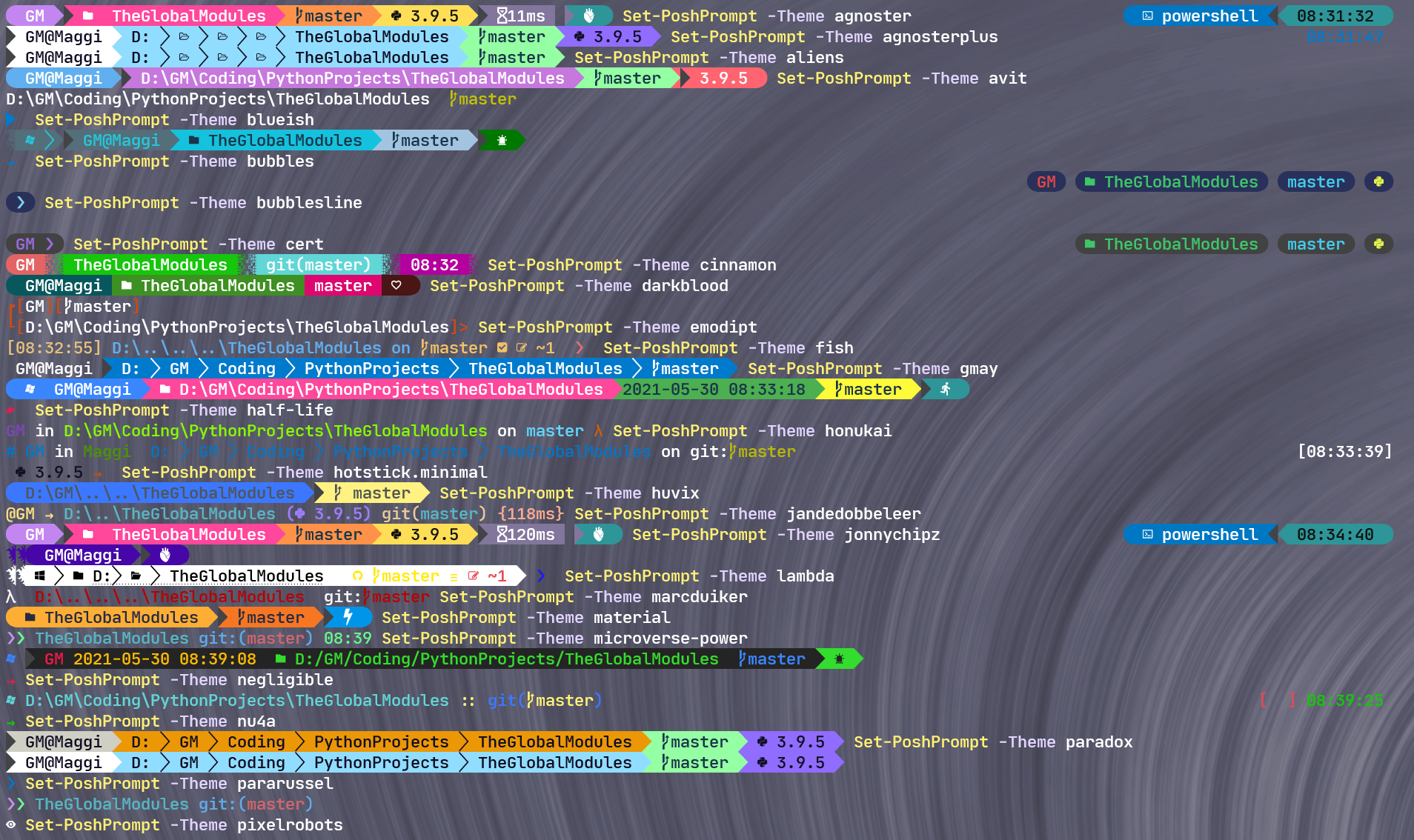This screenshot has height=840, width=1414.
Task: Click the pencil edit indicator beside ~1
Action: (x=522, y=347)
